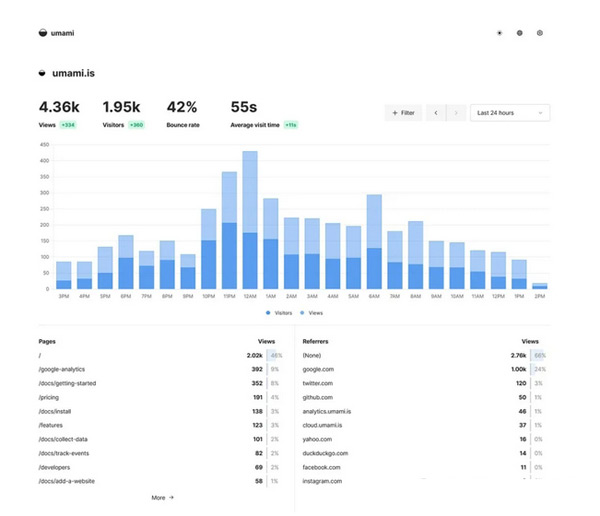This screenshot has height=516, width=600.
Task: Open the language globe icon
Action: [520, 33]
